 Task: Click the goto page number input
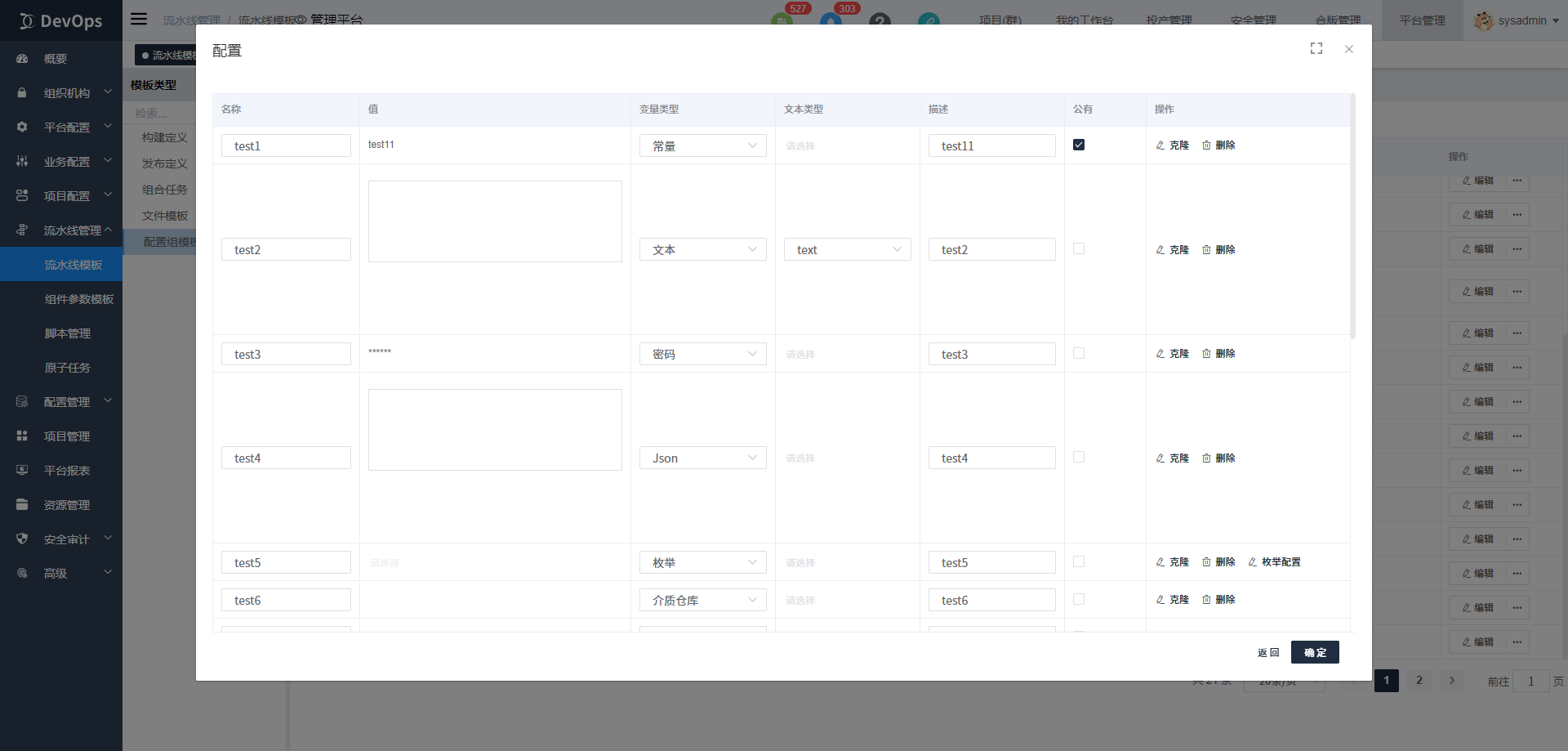(x=1531, y=681)
